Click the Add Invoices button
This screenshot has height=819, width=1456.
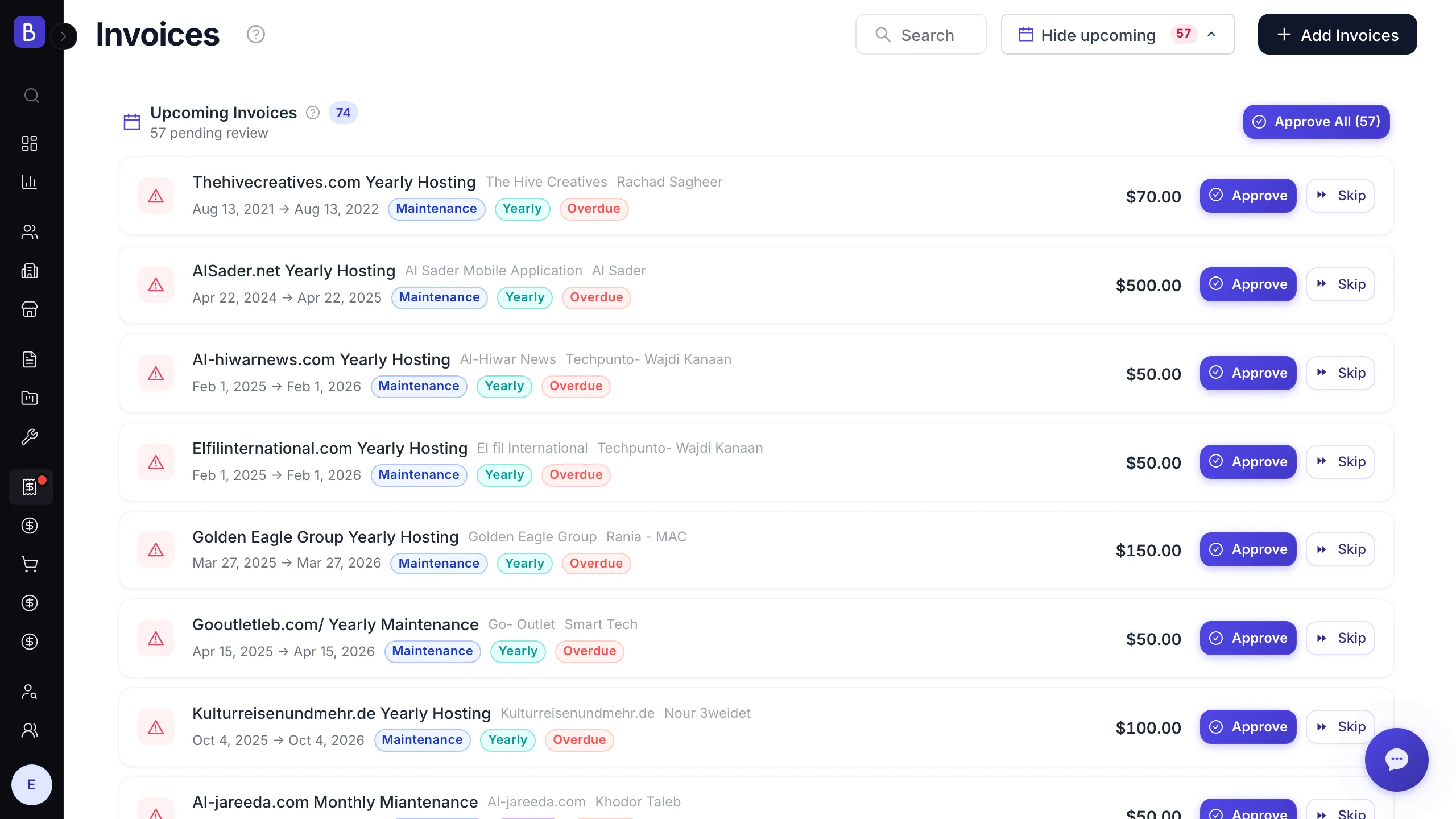(1337, 35)
